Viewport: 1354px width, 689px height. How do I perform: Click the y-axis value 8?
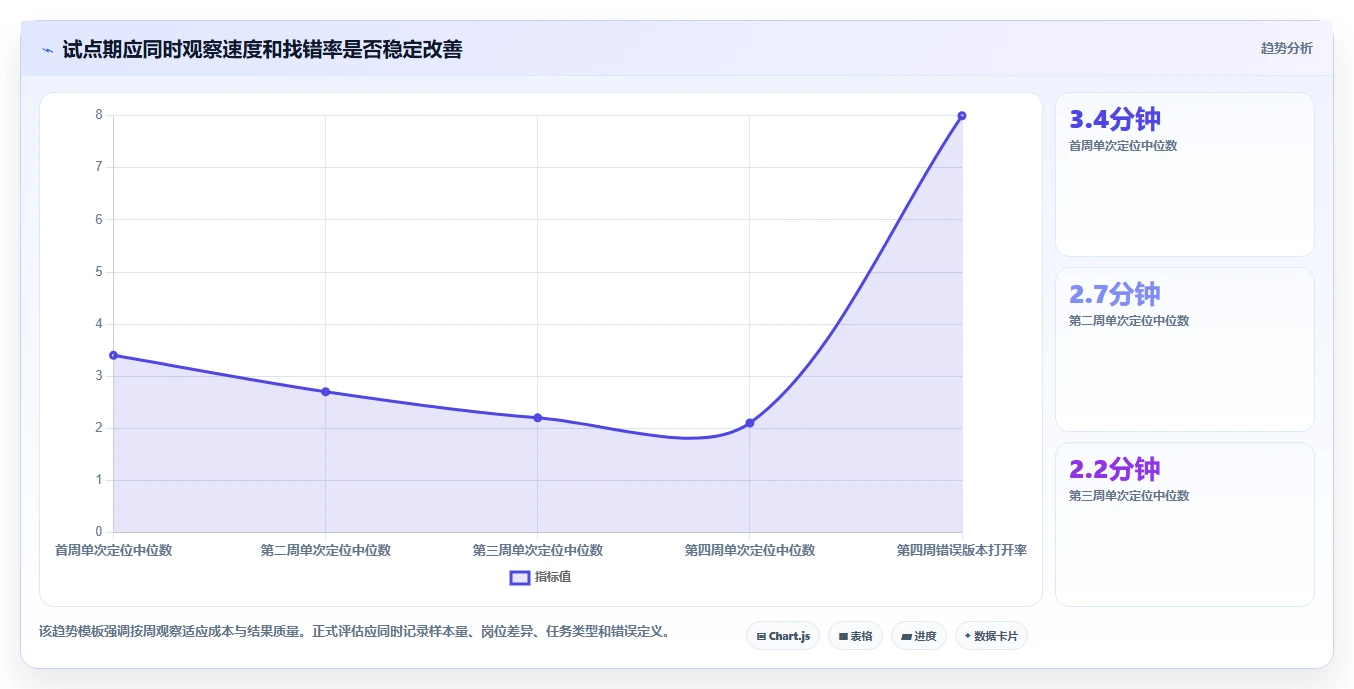point(99,115)
